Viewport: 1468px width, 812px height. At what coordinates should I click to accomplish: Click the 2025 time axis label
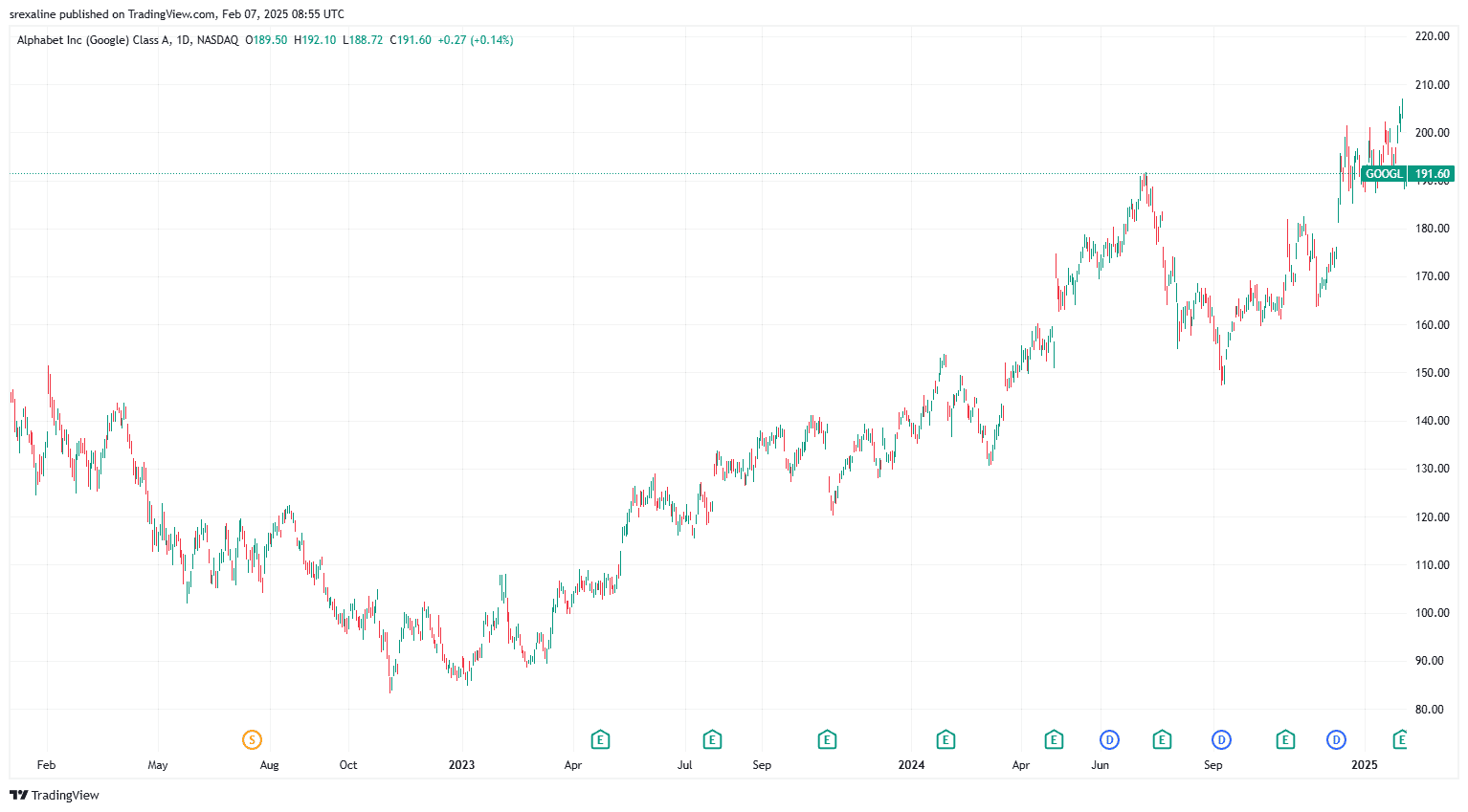tap(1364, 765)
